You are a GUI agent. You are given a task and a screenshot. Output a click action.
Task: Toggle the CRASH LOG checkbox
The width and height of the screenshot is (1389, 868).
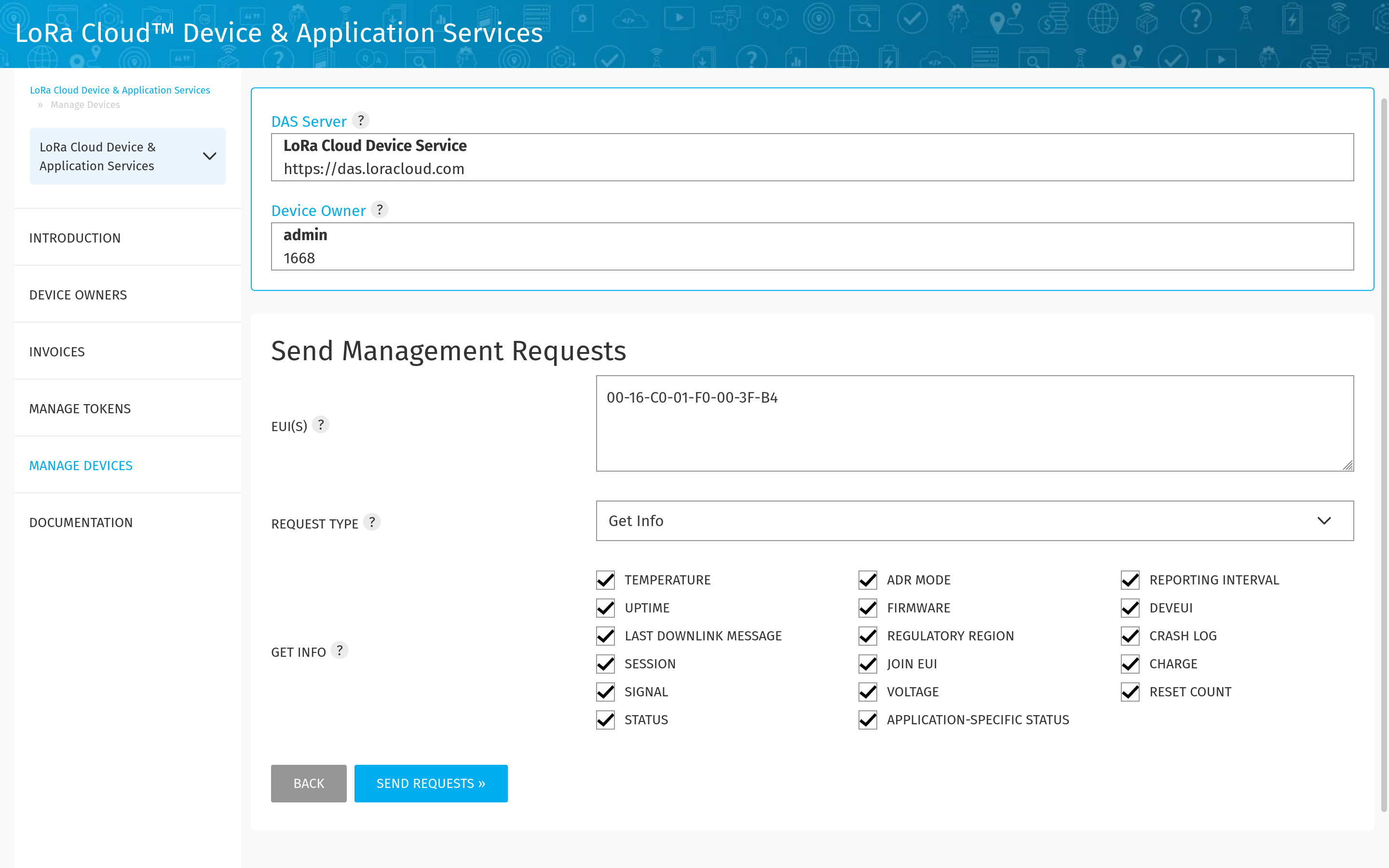[1130, 636]
